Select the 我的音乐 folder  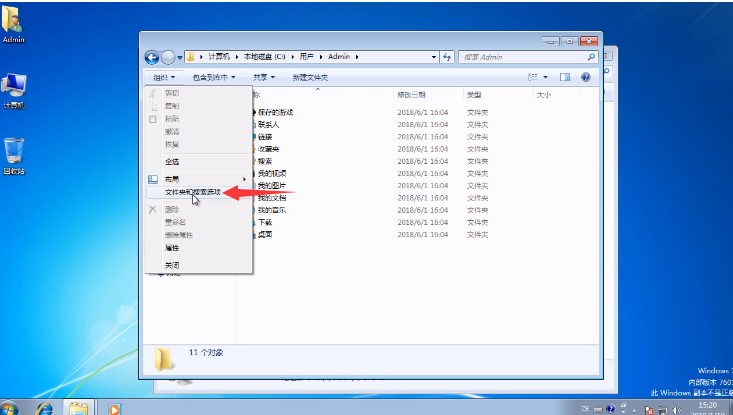[272, 210]
